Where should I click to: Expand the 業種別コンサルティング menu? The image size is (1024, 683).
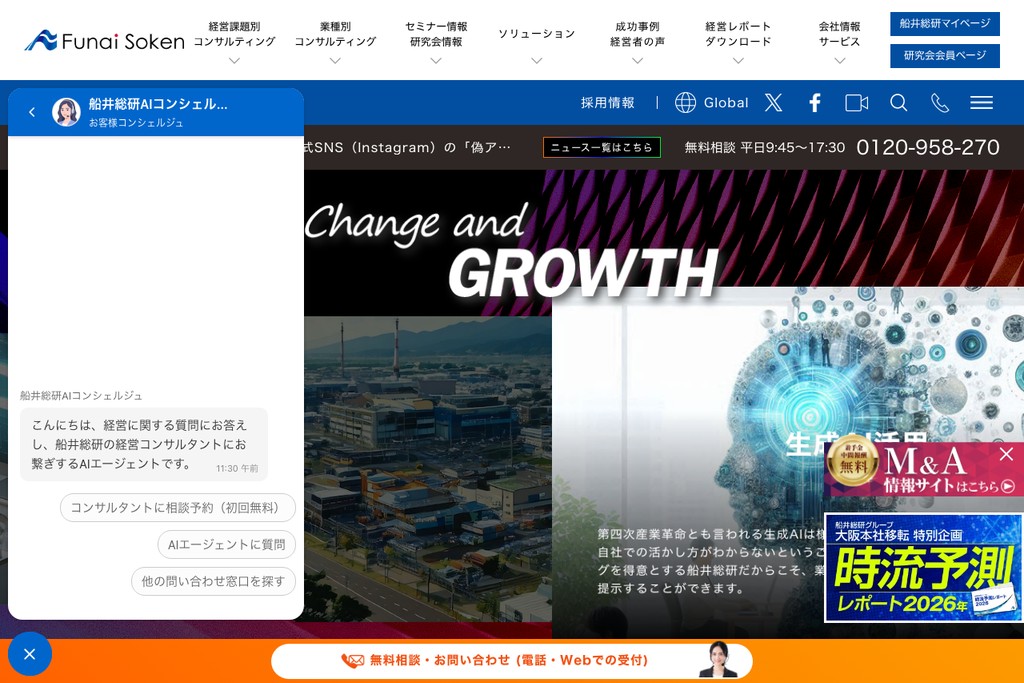pos(335,41)
